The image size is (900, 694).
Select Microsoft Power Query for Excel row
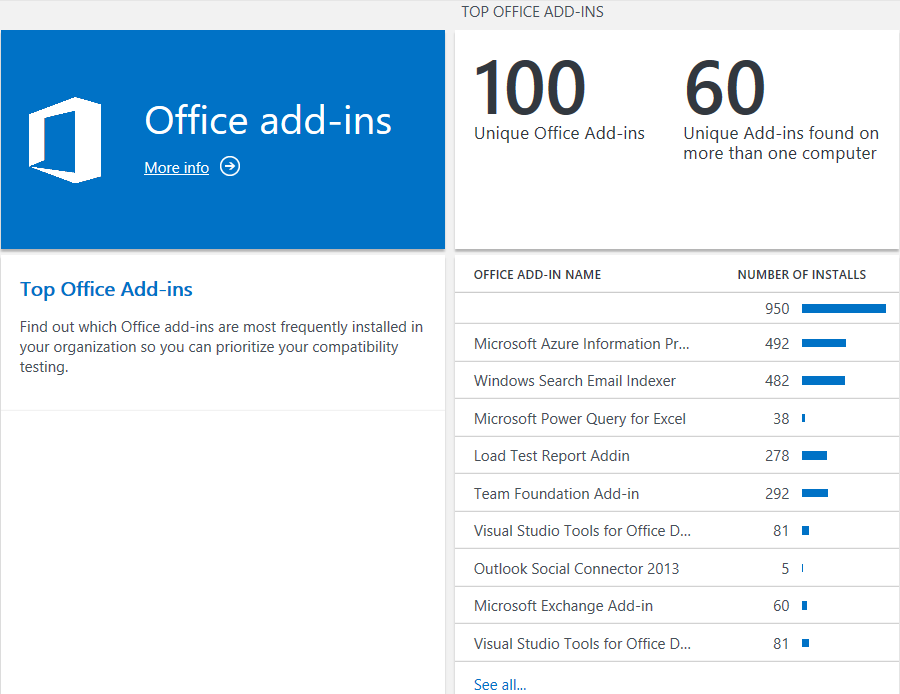[x=677, y=418]
